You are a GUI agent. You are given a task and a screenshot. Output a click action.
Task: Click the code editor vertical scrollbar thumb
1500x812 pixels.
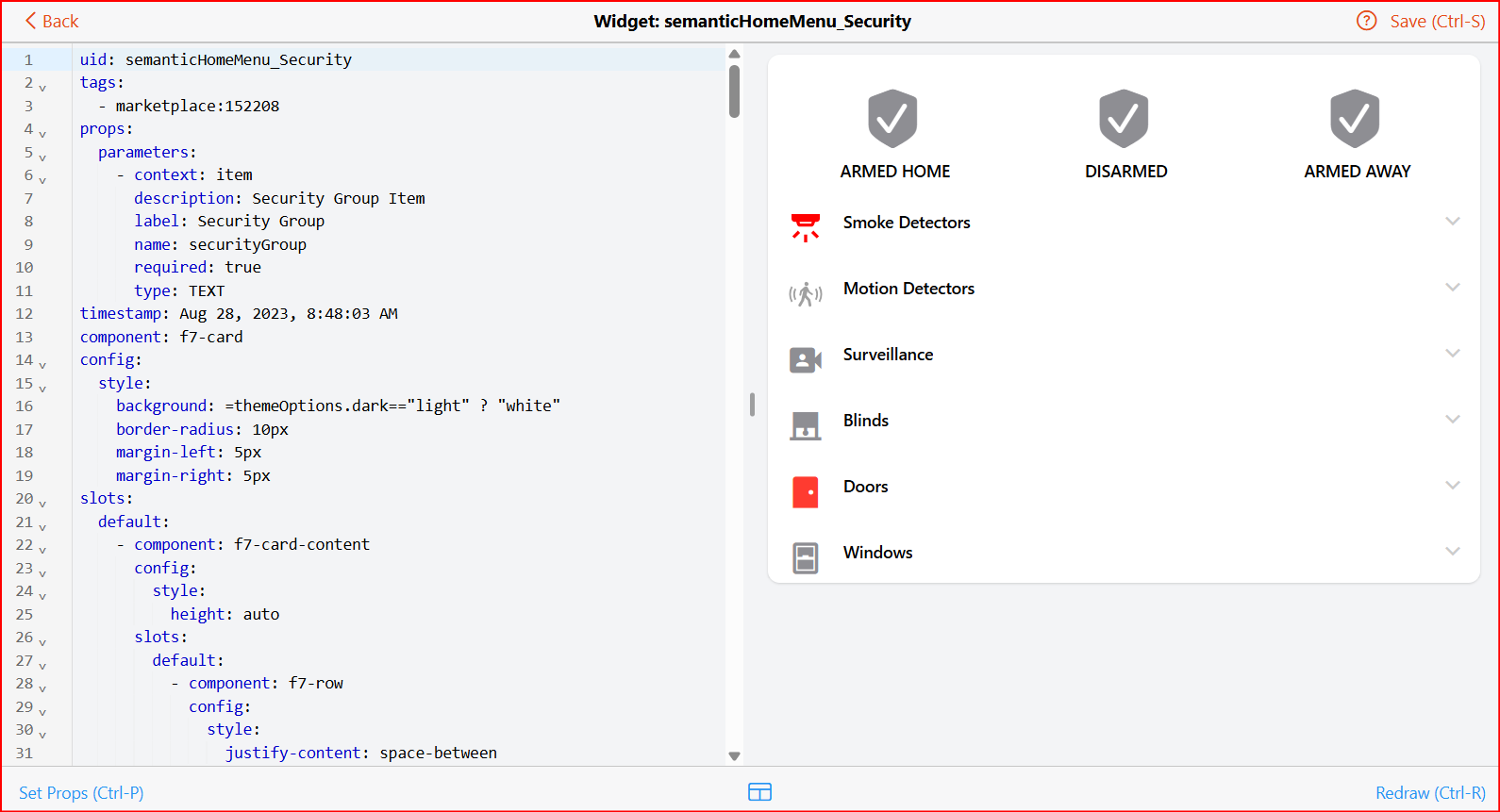tap(734, 91)
